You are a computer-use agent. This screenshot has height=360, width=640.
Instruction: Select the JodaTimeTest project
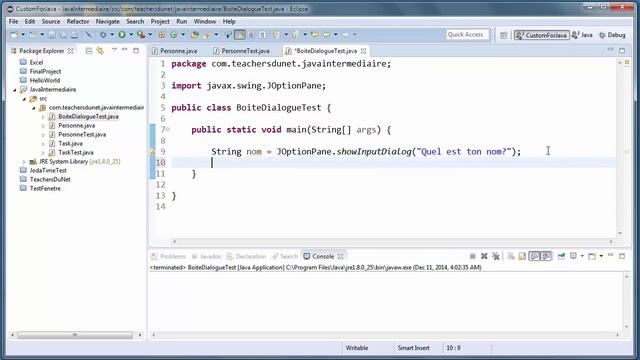(x=48, y=171)
